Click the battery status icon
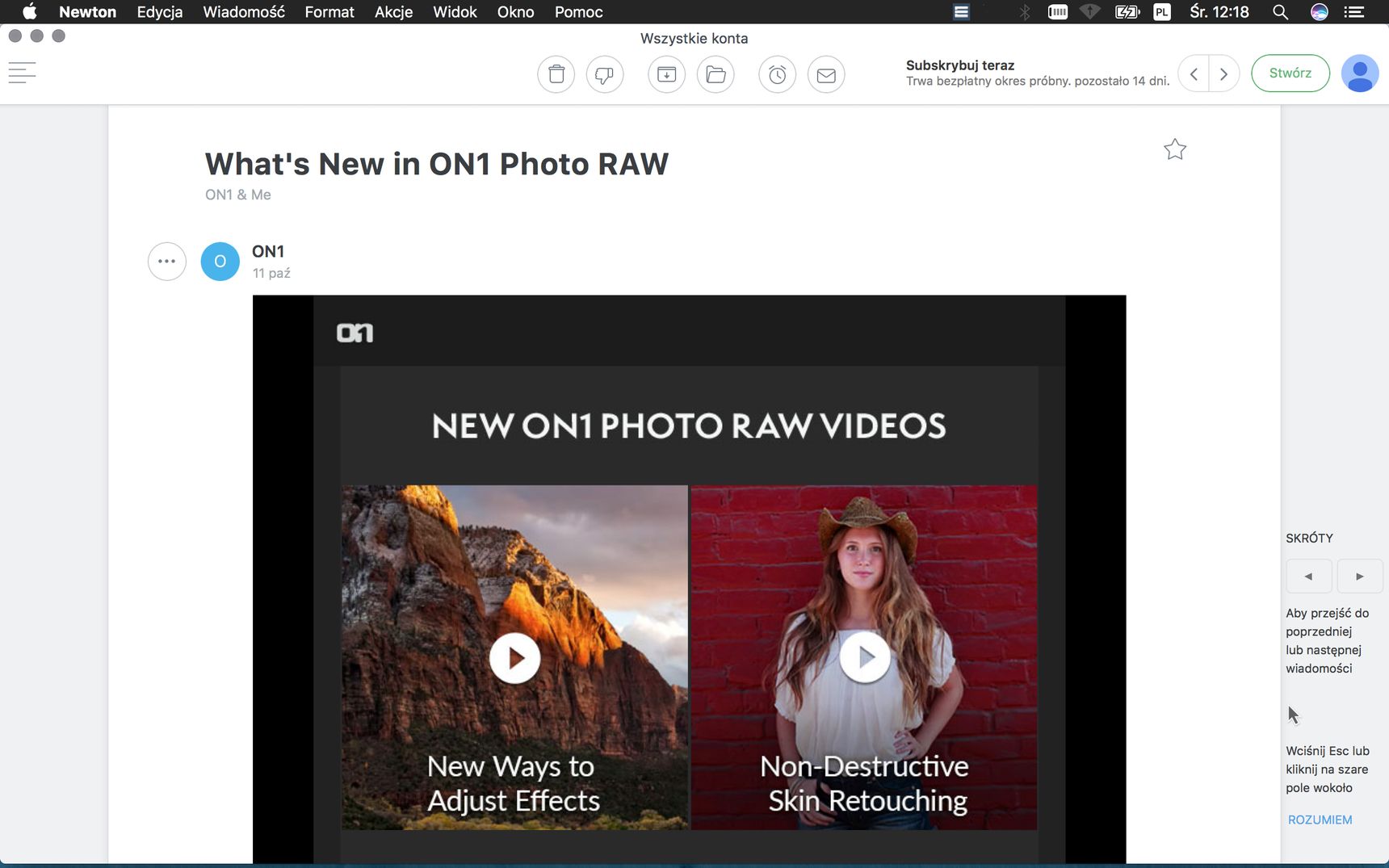Screen dimensions: 1389x868 [x=1127, y=12]
